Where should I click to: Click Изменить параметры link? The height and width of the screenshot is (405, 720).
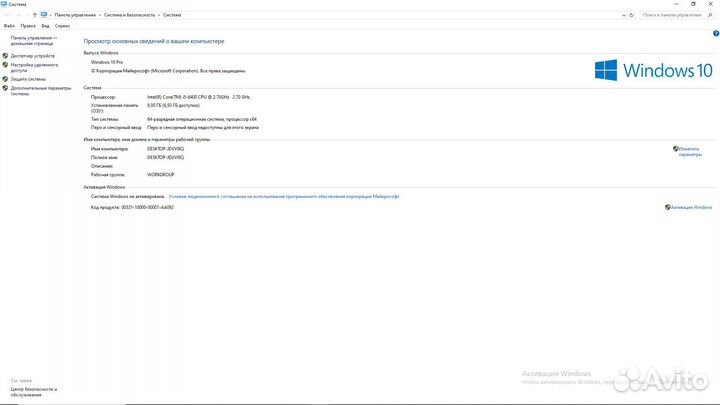tap(691, 151)
